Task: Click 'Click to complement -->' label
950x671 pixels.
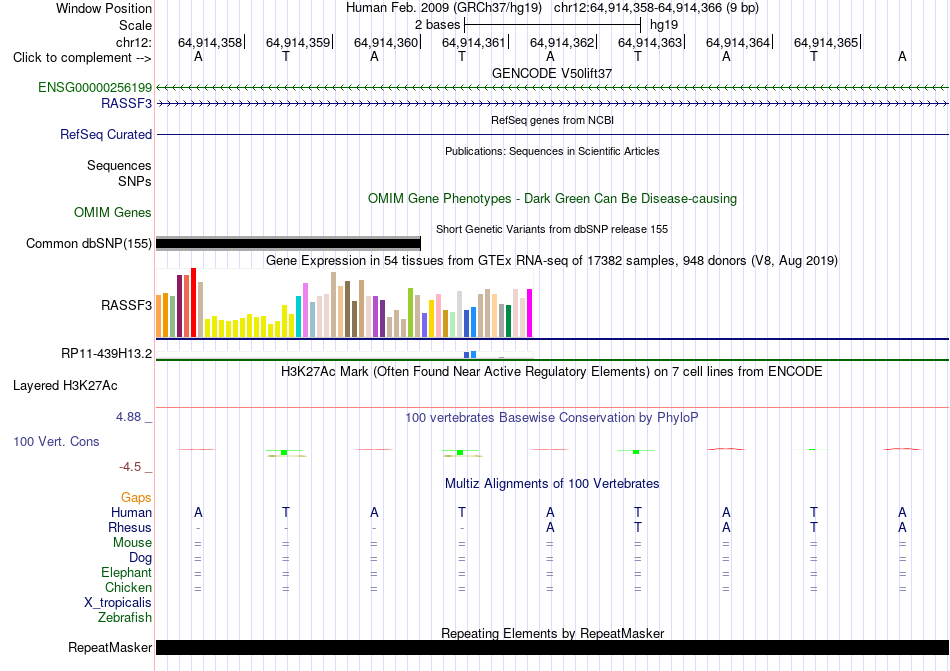Action: coord(82,58)
